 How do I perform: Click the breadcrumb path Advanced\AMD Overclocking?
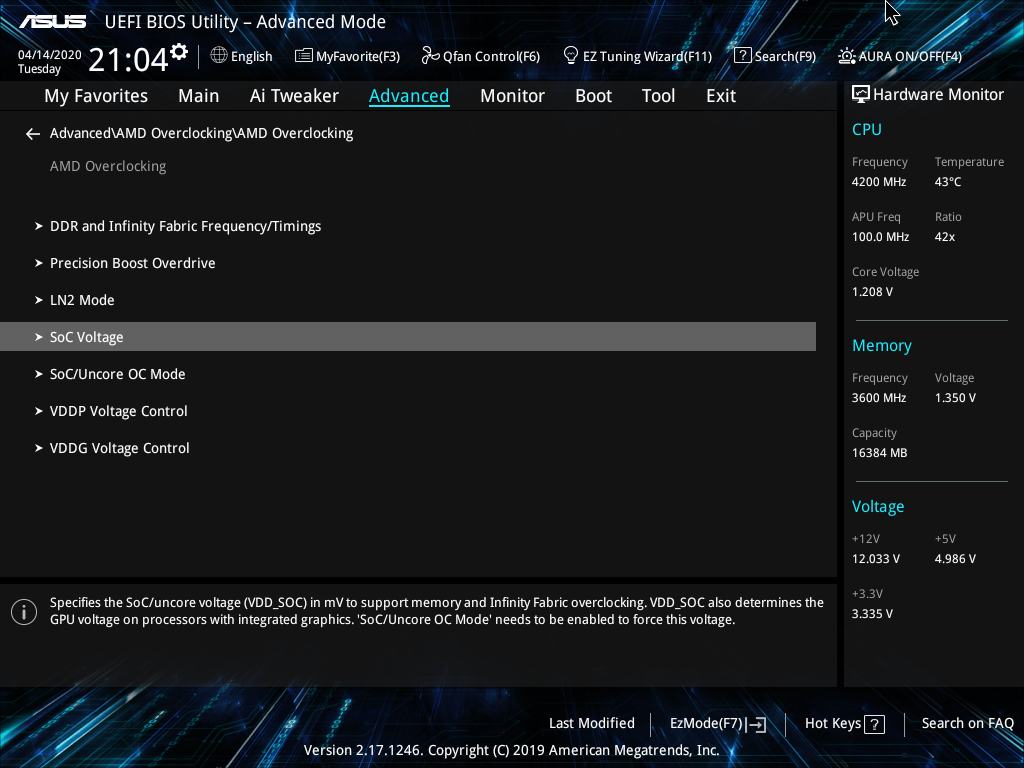[x=201, y=133]
